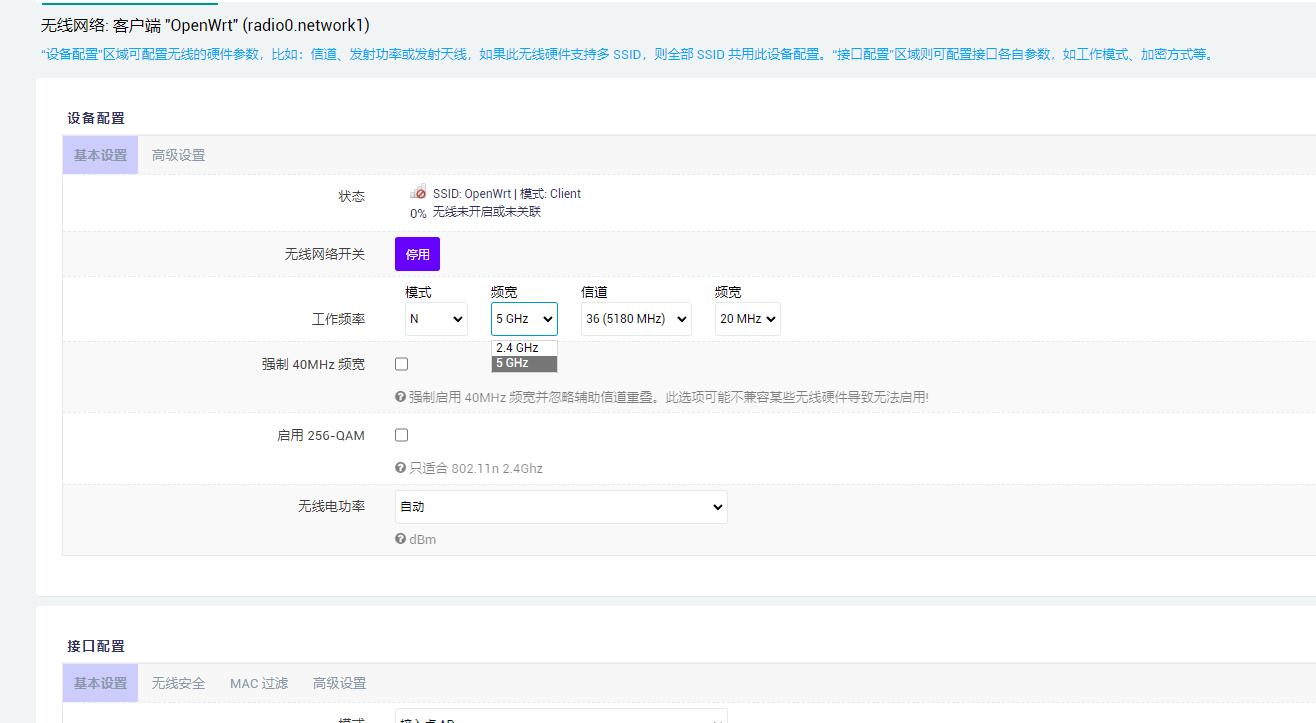Open the 无线安全 tab
The height and width of the screenshot is (723, 1316).
[178, 682]
